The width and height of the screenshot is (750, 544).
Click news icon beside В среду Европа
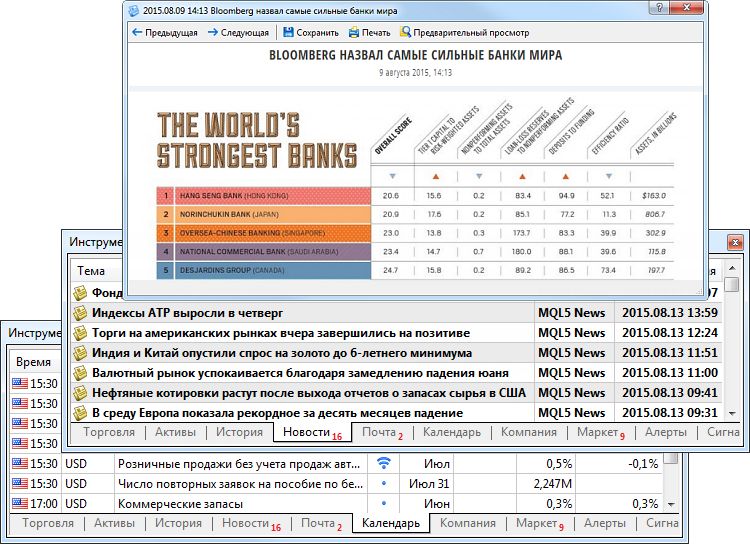coord(80,412)
